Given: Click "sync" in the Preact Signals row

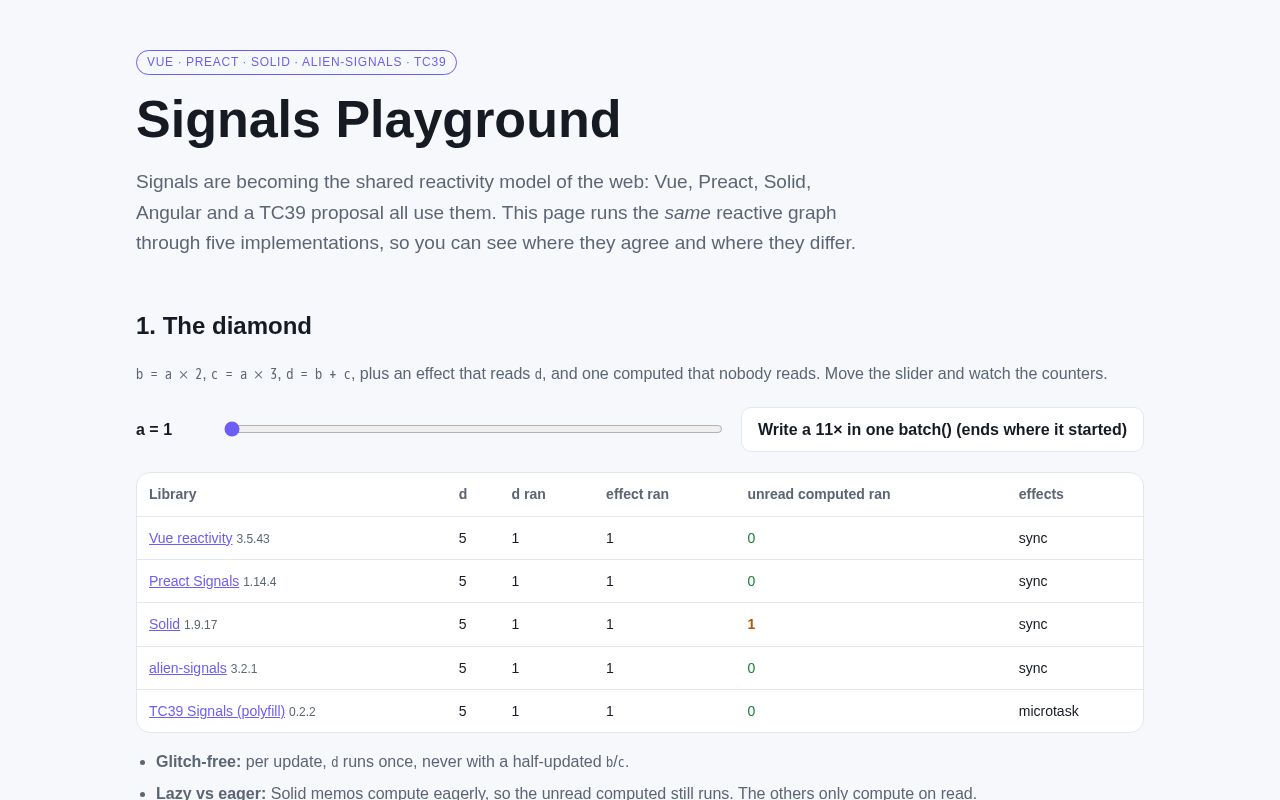Looking at the screenshot, I should coord(1033,581).
